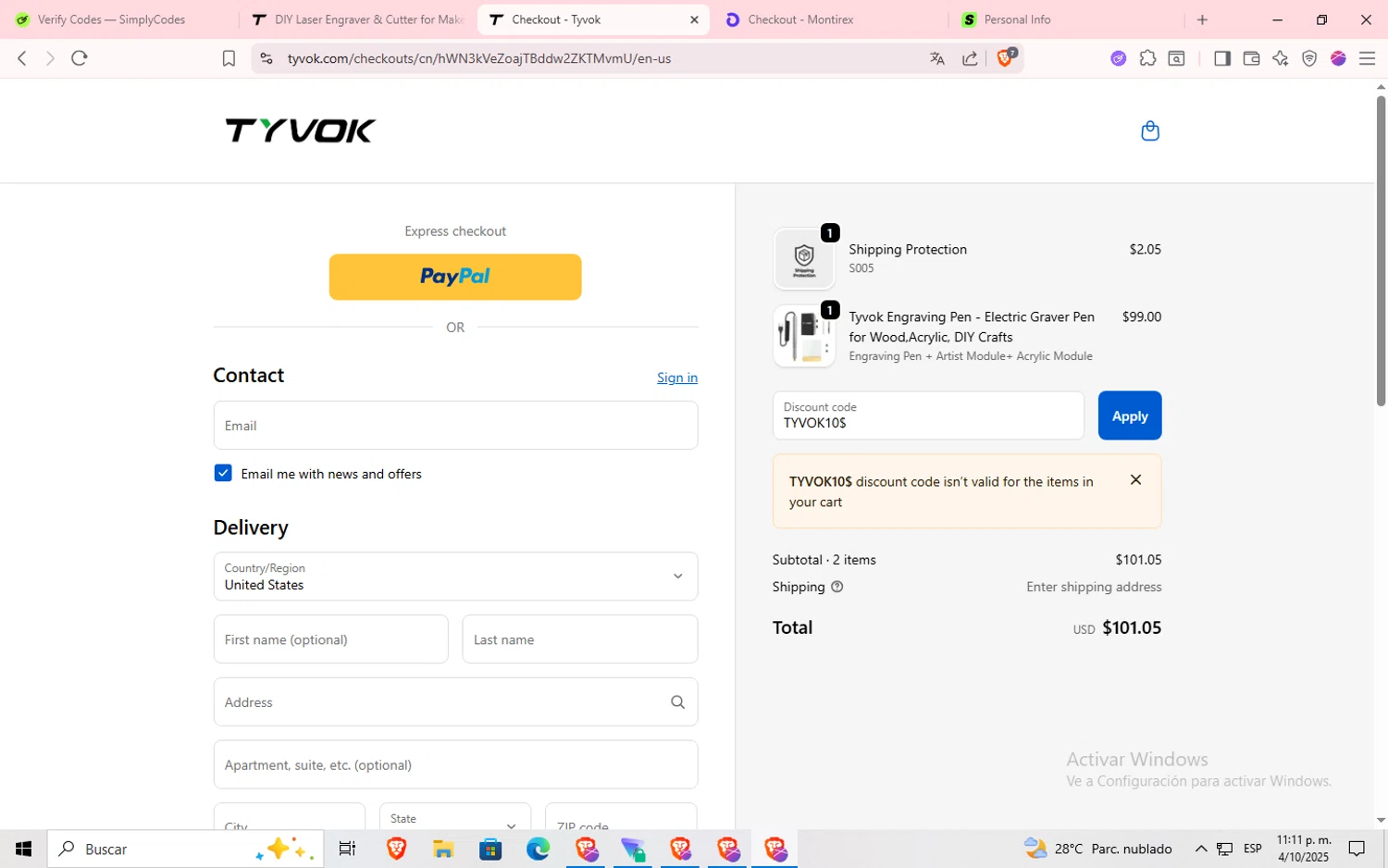Click the Tyvok Engraving Pen thumbnail
This screenshot has height=868, width=1388.
click(804, 336)
